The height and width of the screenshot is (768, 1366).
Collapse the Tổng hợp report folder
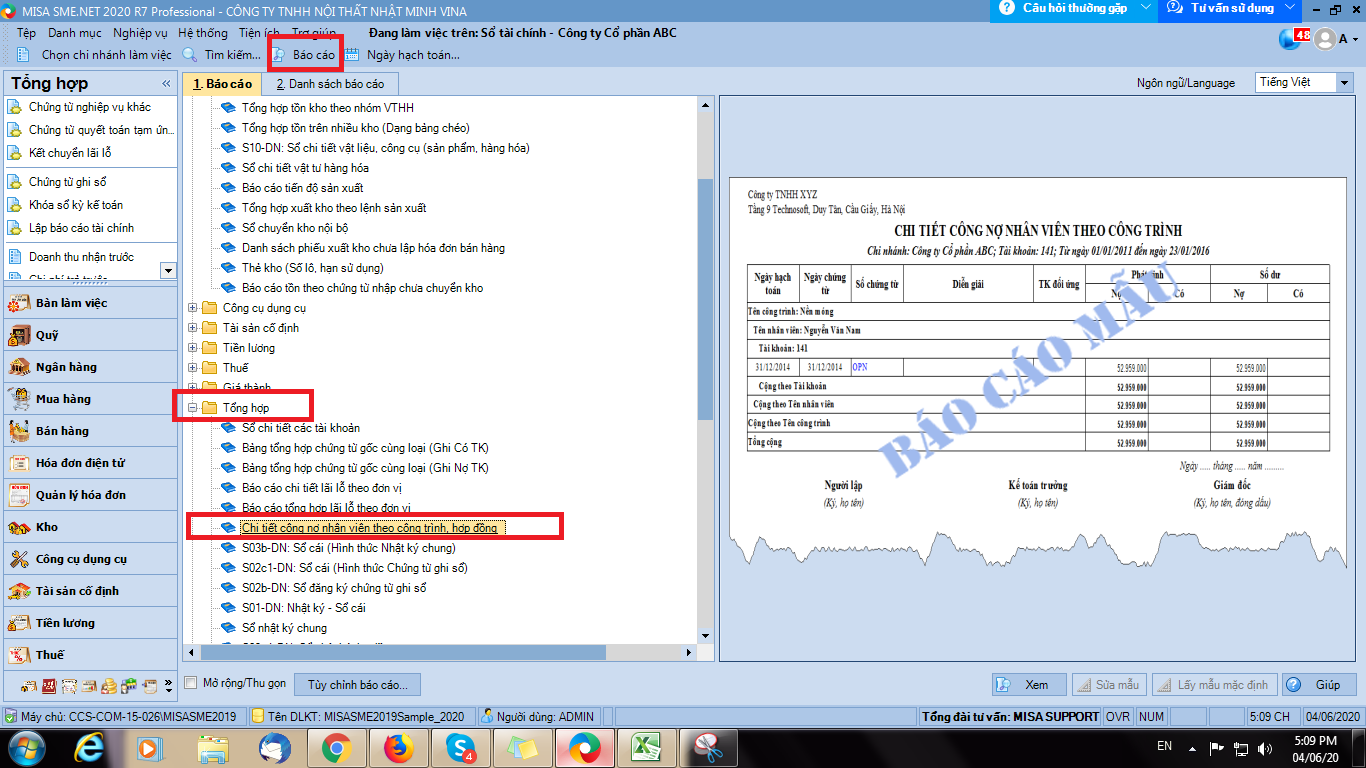click(x=193, y=408)
